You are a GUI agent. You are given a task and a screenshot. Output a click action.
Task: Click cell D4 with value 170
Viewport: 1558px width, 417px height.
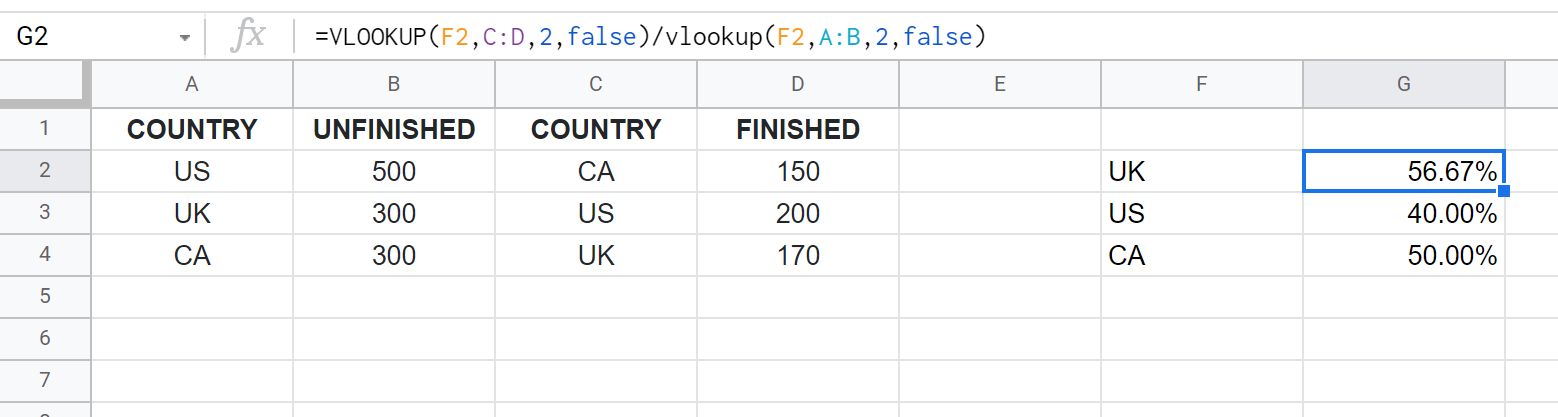(x=797, y=255)
